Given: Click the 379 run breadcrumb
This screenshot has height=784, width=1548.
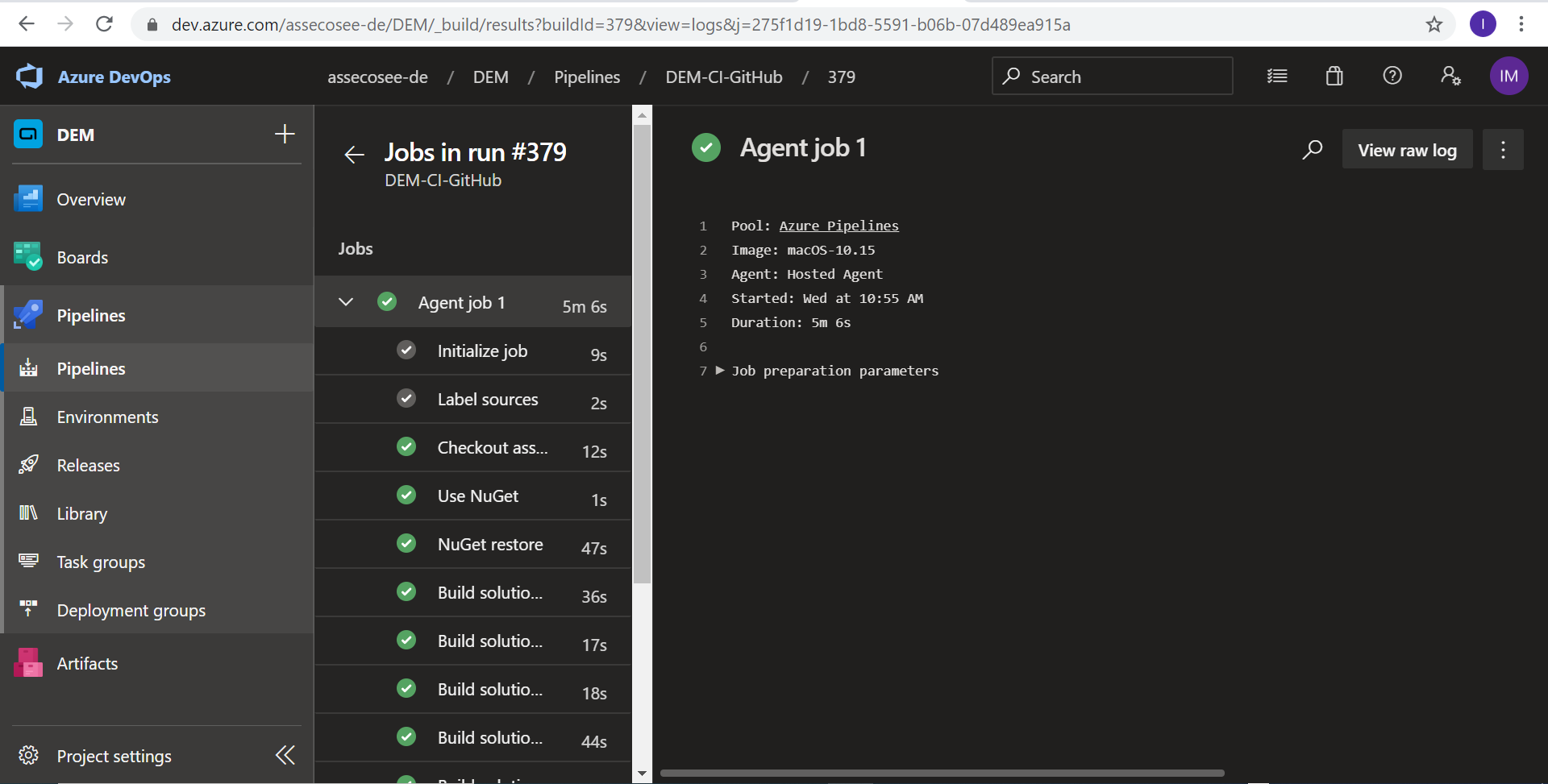Looking at the screenshot, I should tap(841, 77).
